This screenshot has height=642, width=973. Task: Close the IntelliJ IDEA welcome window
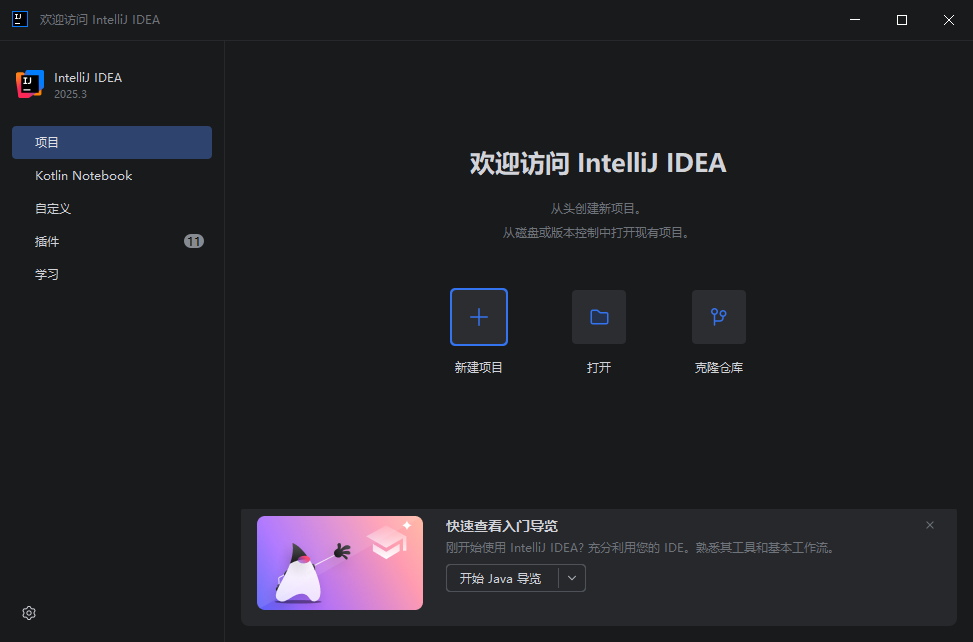click(x=948, y=20)
